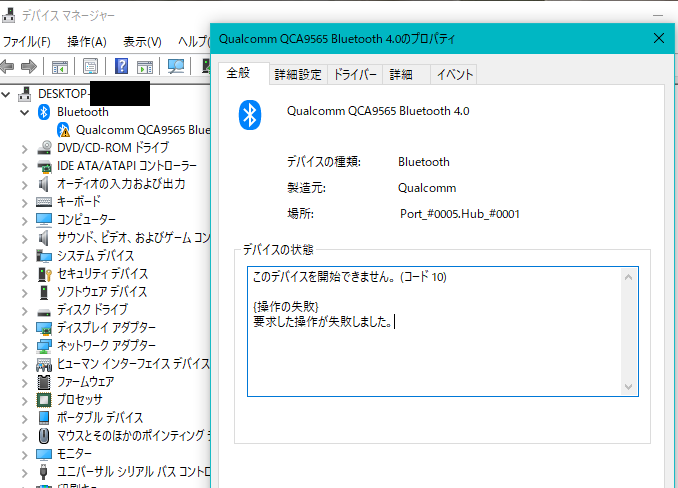Expand the システム デバイス node

coord(25,257)
